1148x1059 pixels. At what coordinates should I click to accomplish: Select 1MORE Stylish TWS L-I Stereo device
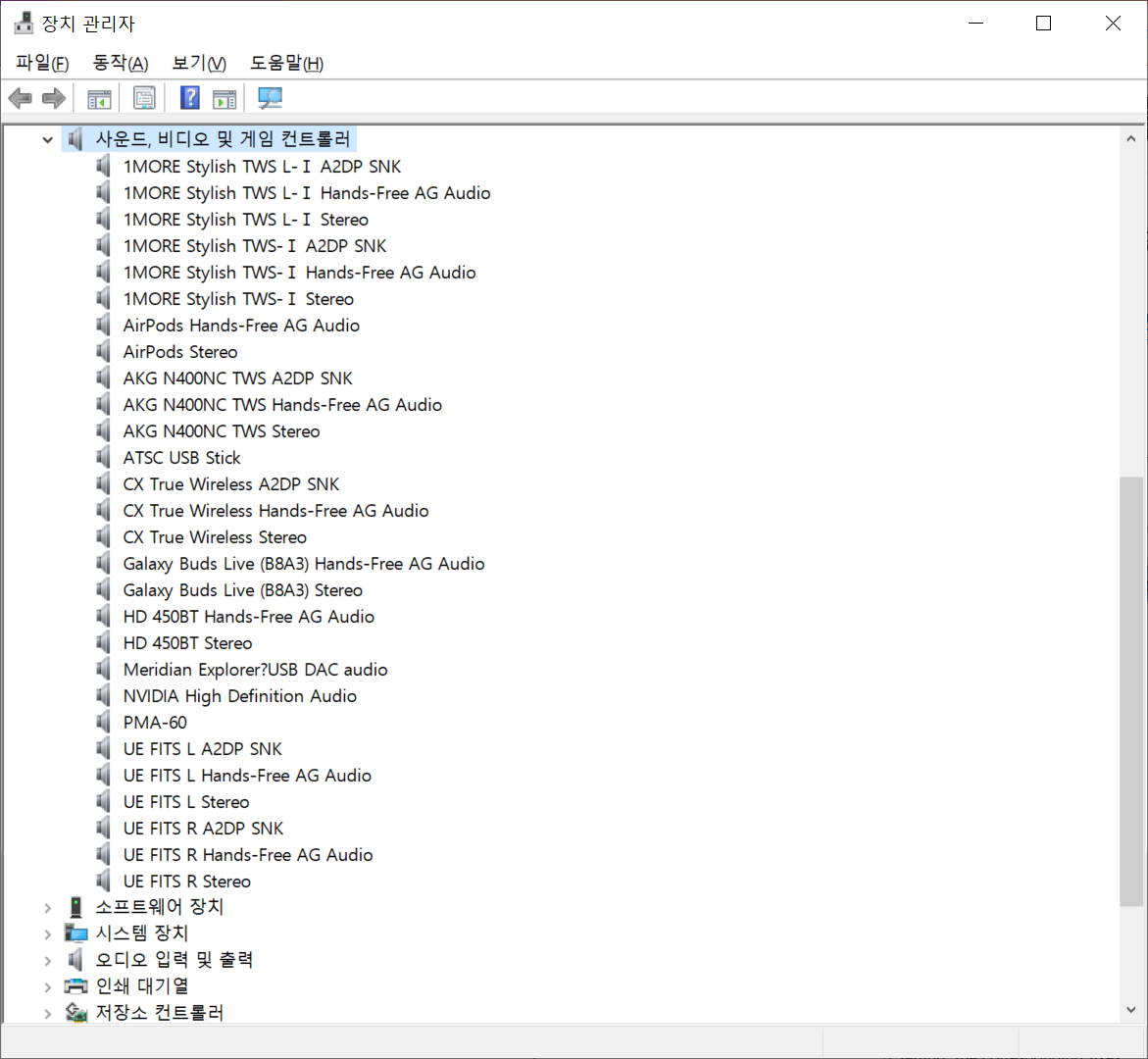click(246, 219)
